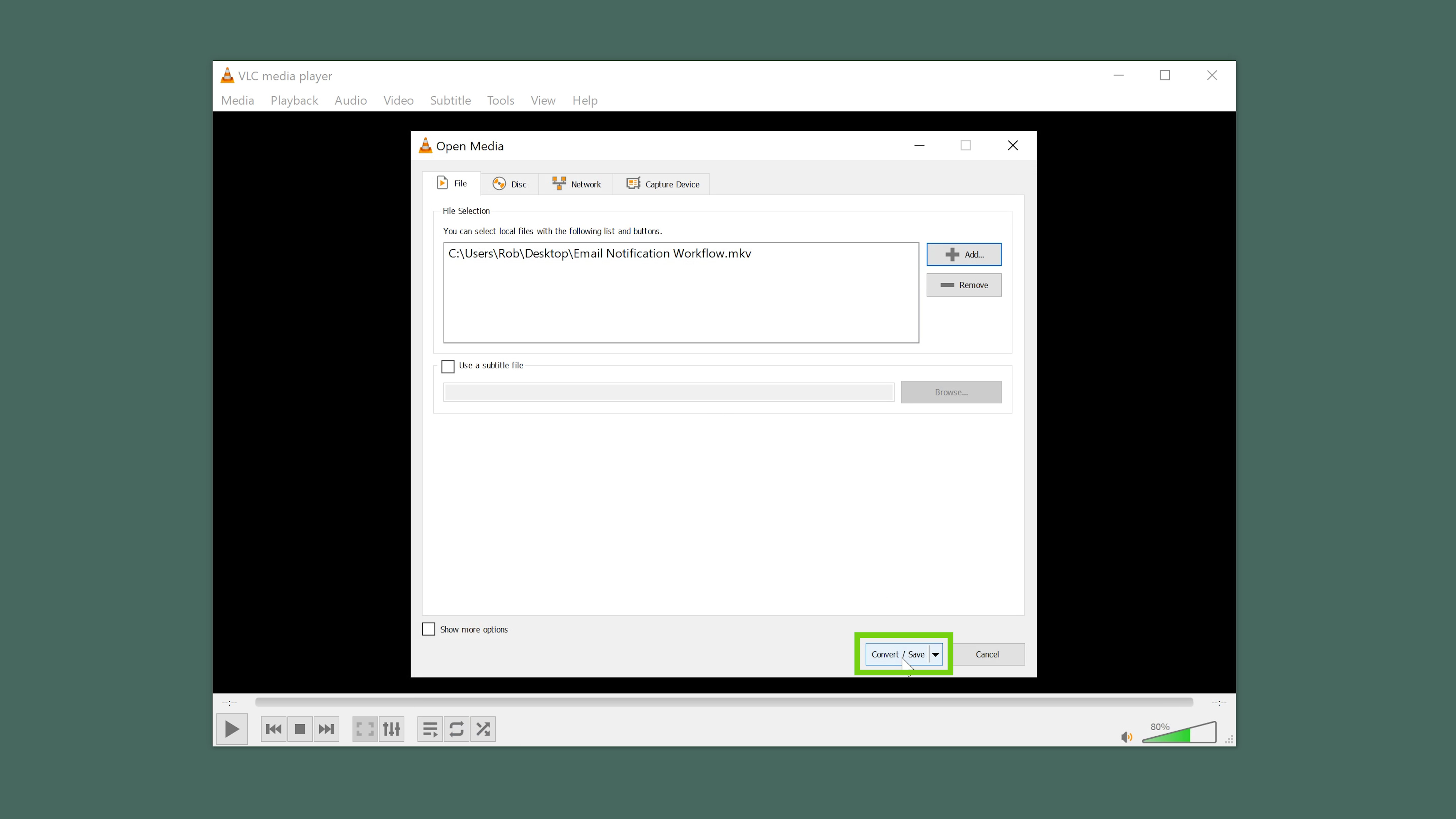Switch to the File tab
Screen dimensions: 1456x819
(452, 183)
